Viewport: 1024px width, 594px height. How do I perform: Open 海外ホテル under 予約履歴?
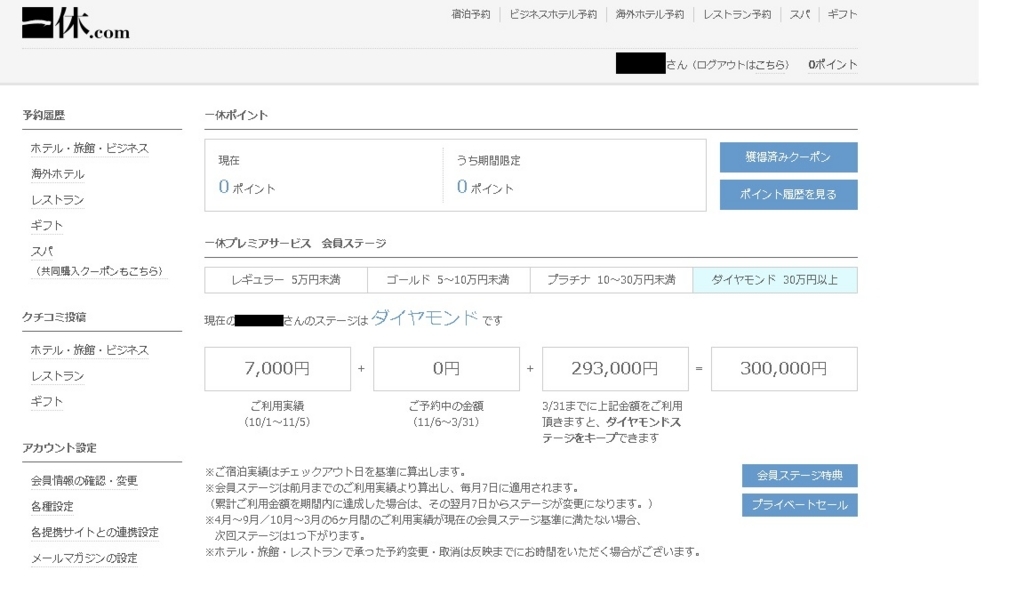coord(57,174)
